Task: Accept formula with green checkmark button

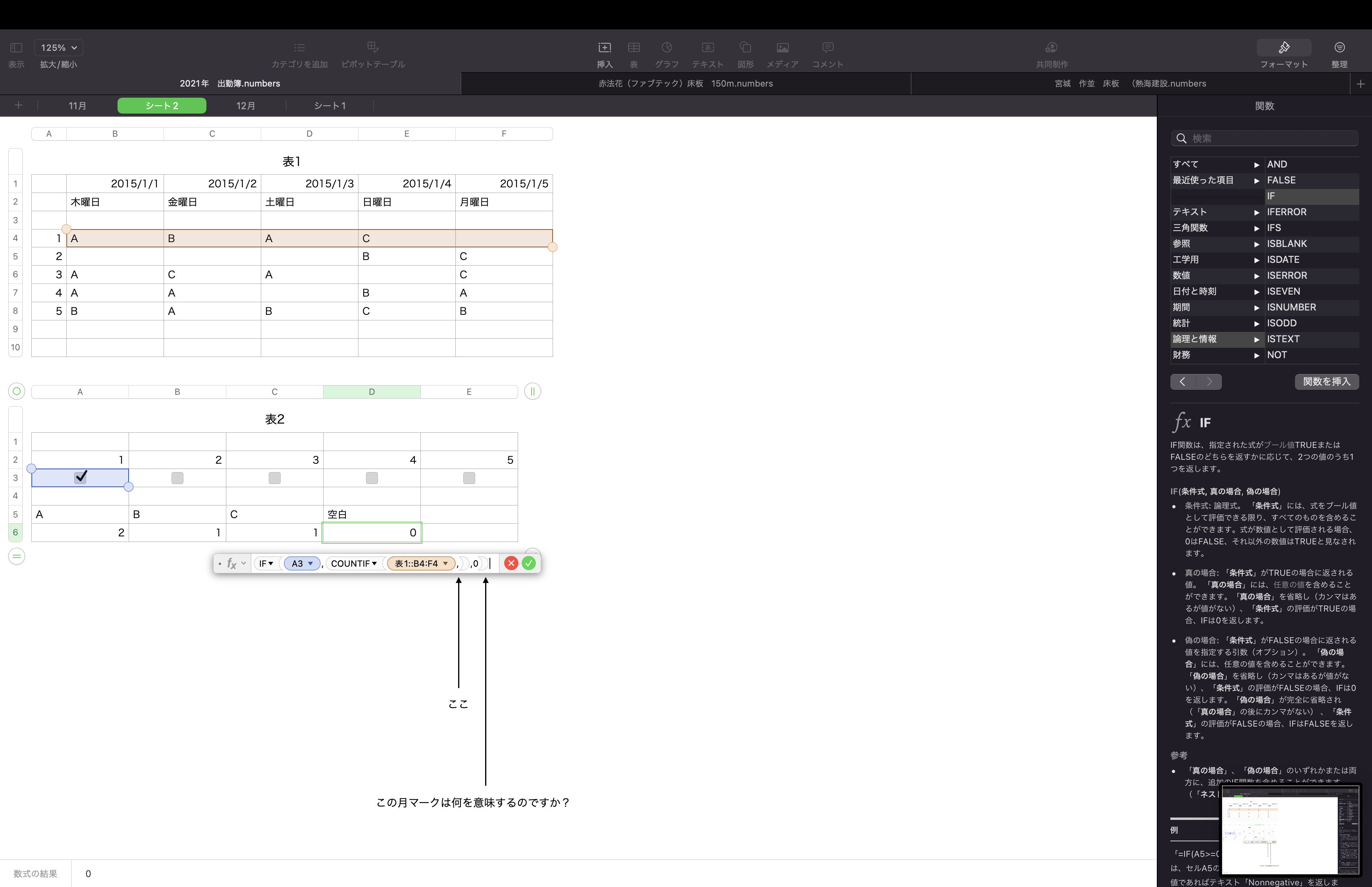Action: click(528, 563)
